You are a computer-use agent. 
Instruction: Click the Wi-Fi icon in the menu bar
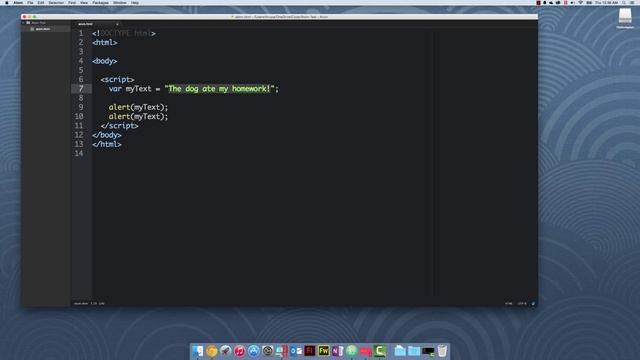(580, 2)
